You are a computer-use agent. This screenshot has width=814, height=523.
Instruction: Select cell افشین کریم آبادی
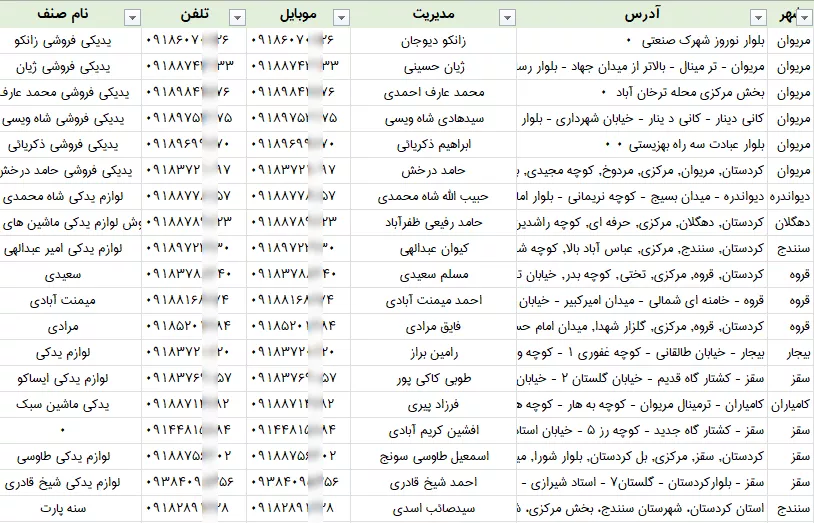point(433,430)
